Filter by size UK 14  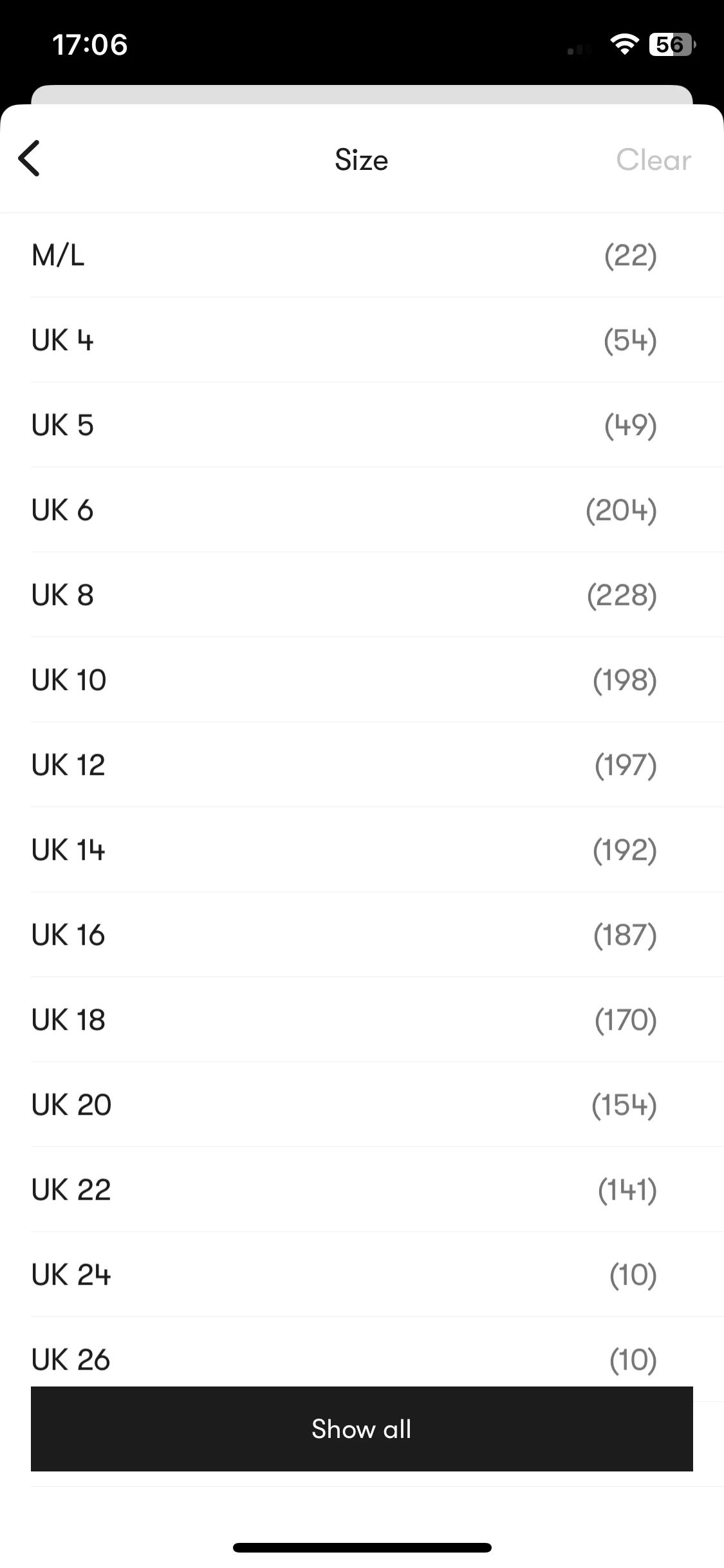point(362,850)
